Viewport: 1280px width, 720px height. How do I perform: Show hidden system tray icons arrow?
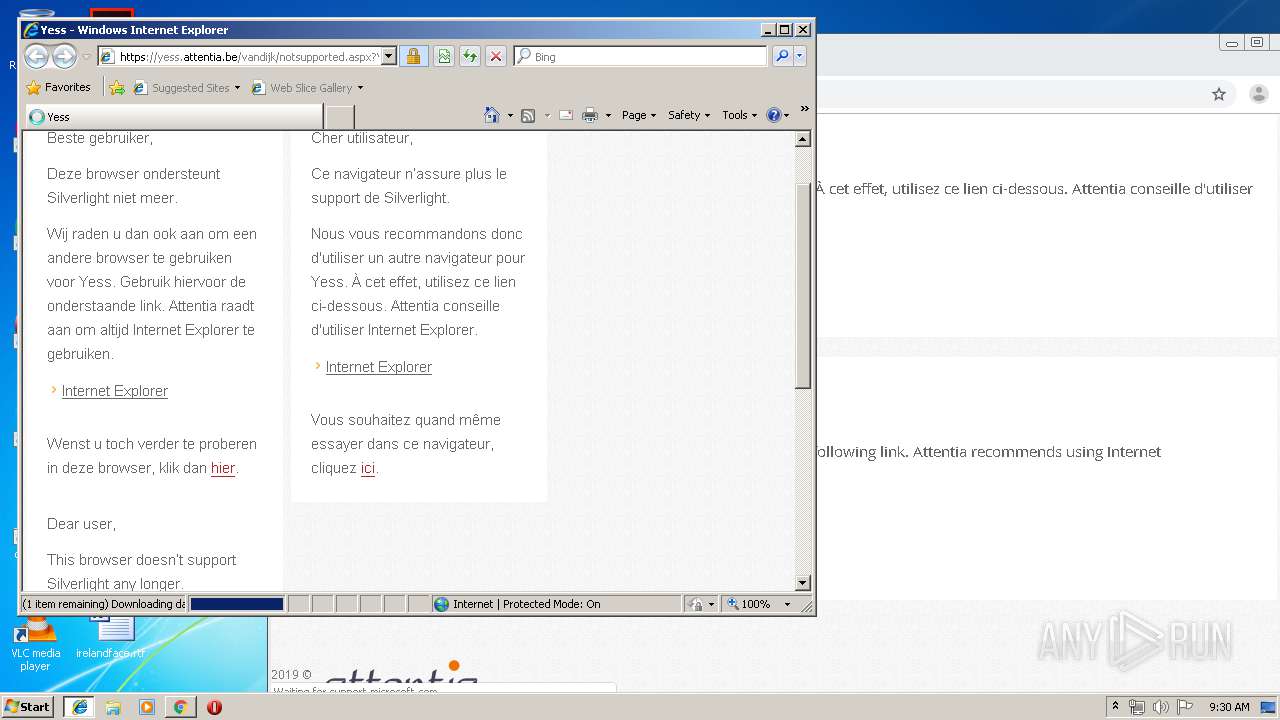[1116, 706]
